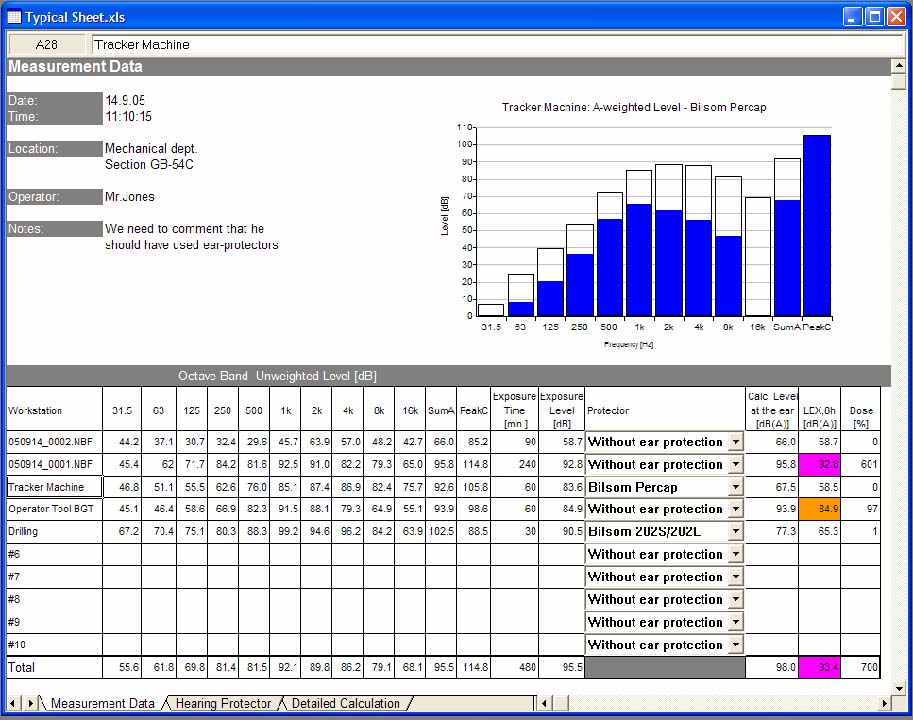Click the A28 cell reference box
Image resolution: width=913 pixels, height=720 pixels.
pos(46,45)
